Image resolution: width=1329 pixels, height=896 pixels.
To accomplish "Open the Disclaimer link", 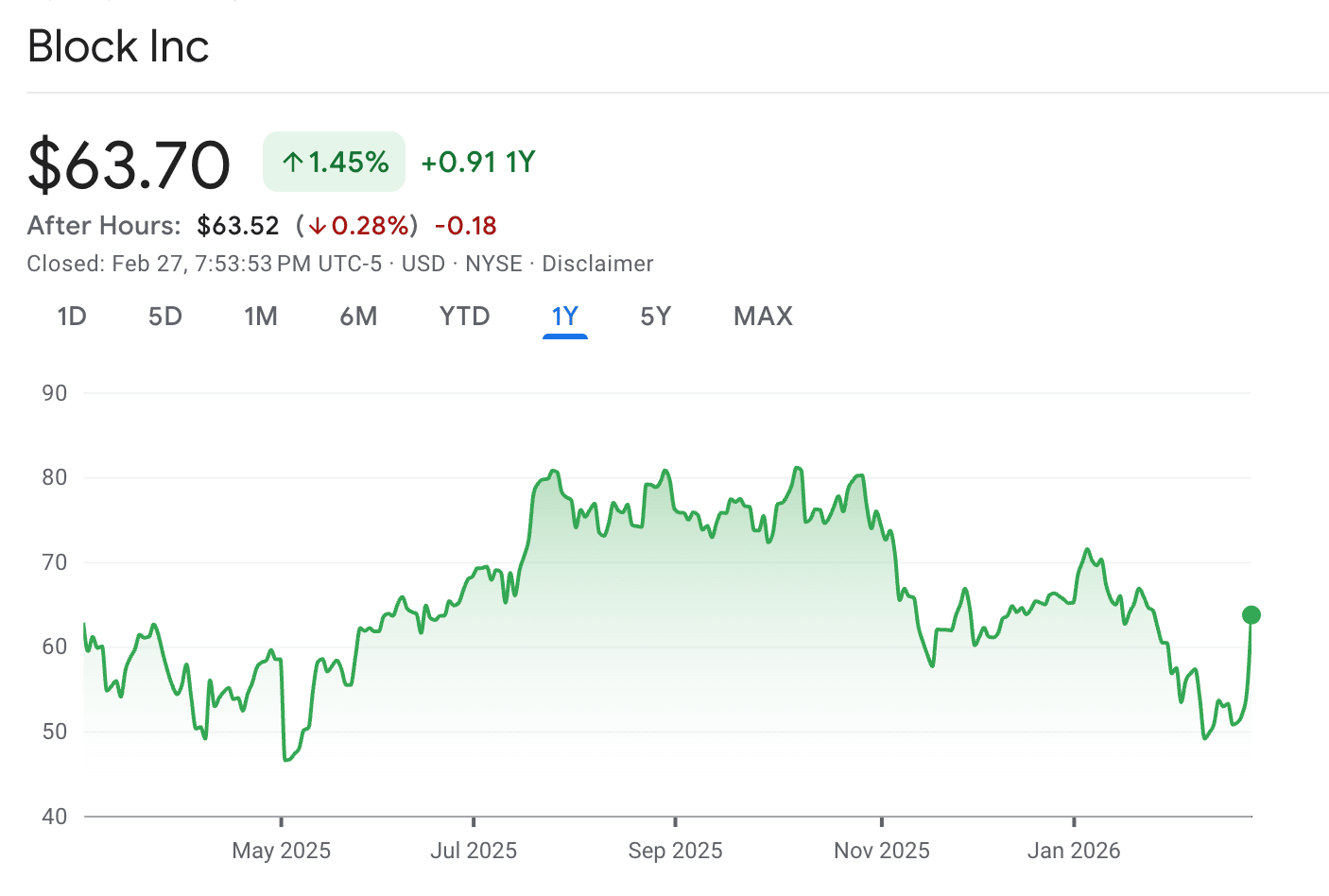I will (597, 264).
